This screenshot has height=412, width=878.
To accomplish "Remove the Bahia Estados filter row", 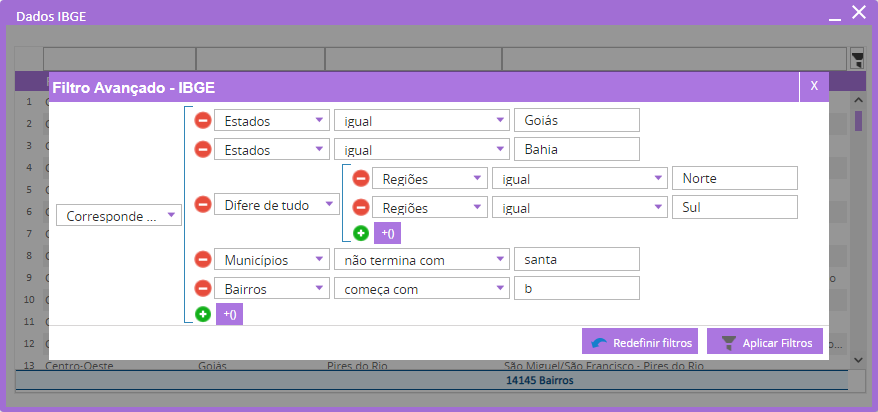I will [x=202, y=150].
